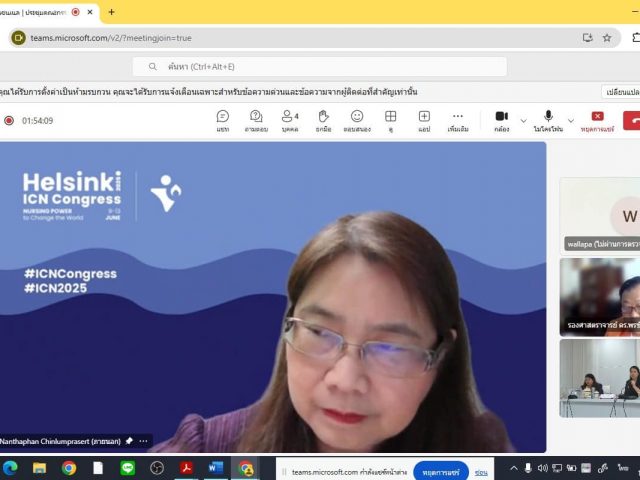The image size is (640, 480).
Task: Close the current Teams browser tab
Action: 90,12
